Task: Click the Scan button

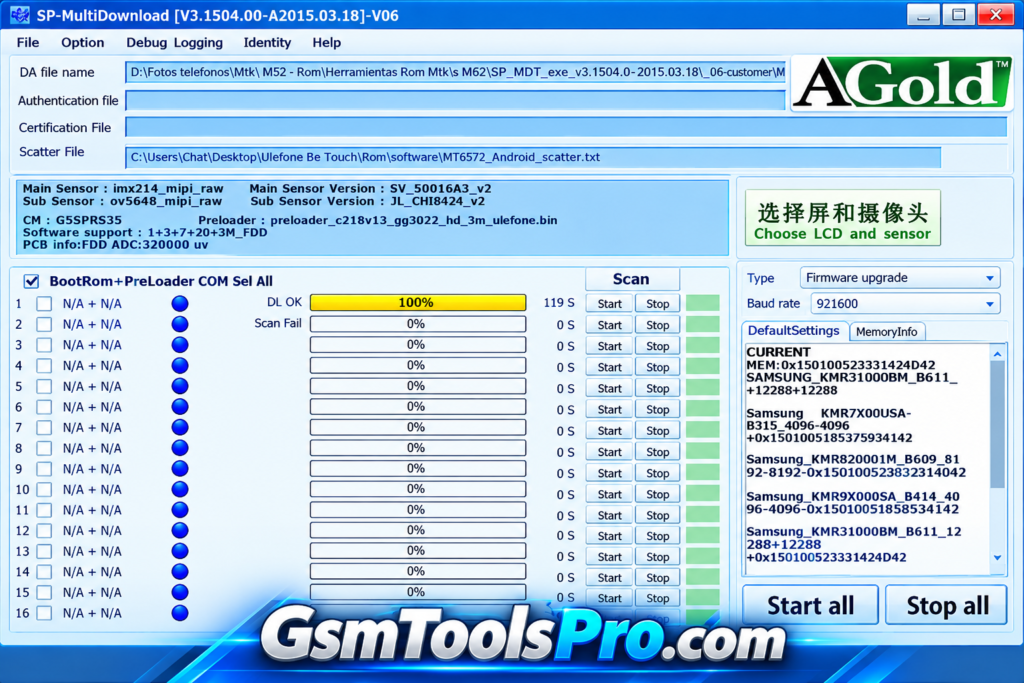Action: pos(632,279)
